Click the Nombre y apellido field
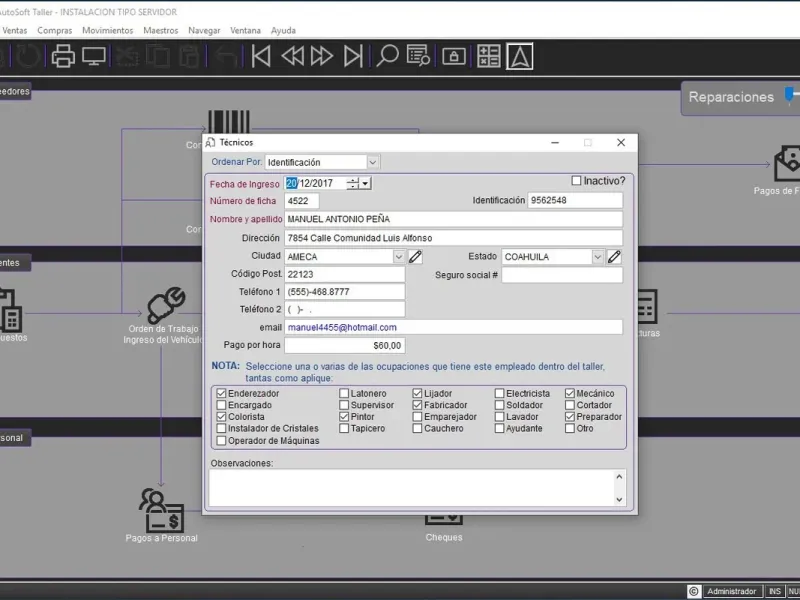Image resolution: width=800 pixels, height=600 pixels. tap(454, 219)
